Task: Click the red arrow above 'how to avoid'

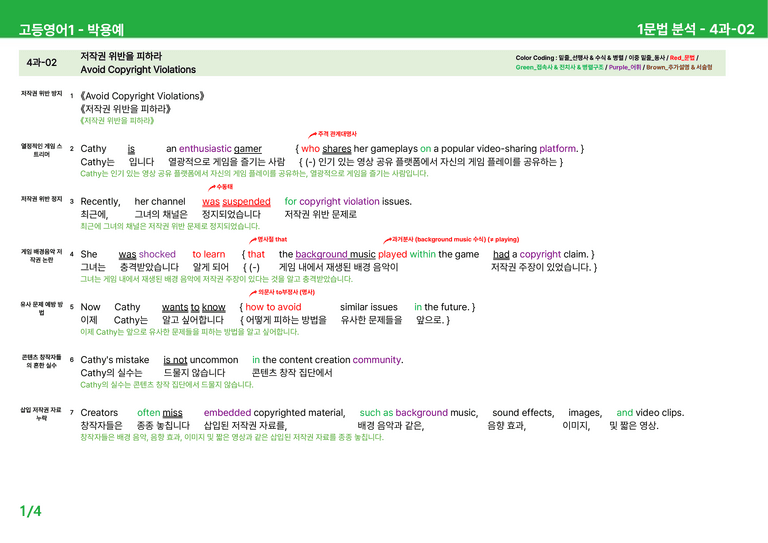Action: coord(253,293)
